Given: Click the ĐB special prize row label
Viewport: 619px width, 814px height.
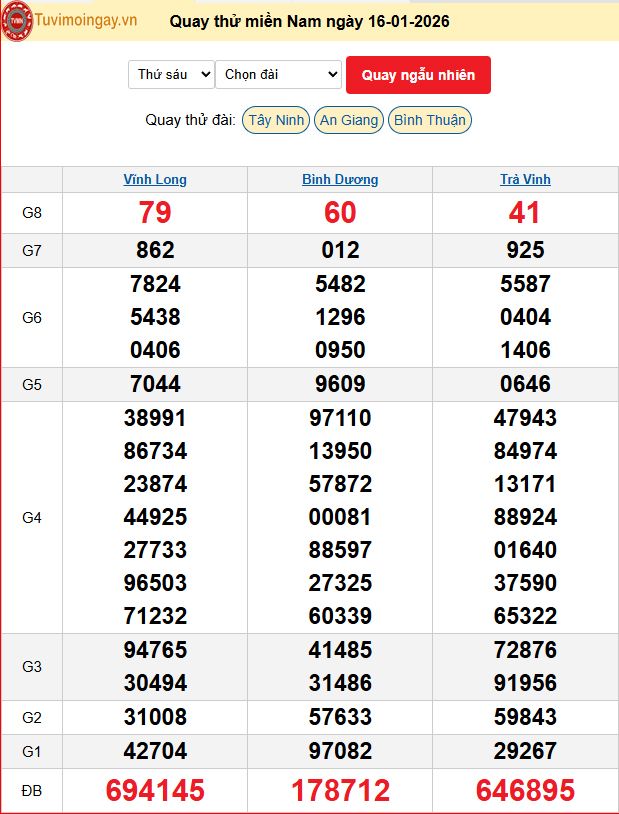Looking at the screenshot, I should tap(32, 791).
